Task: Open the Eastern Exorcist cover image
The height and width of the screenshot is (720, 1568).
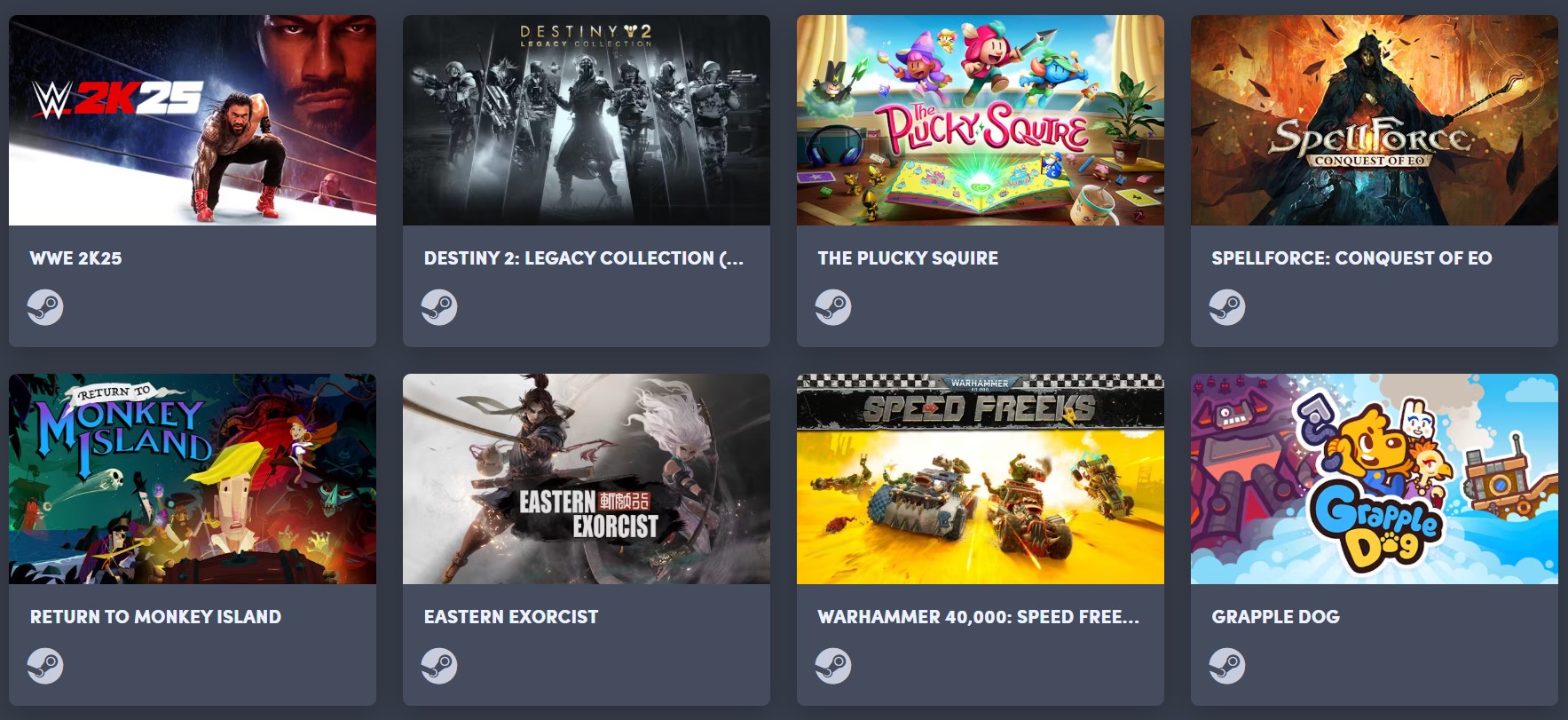Action: click(587, 479)
